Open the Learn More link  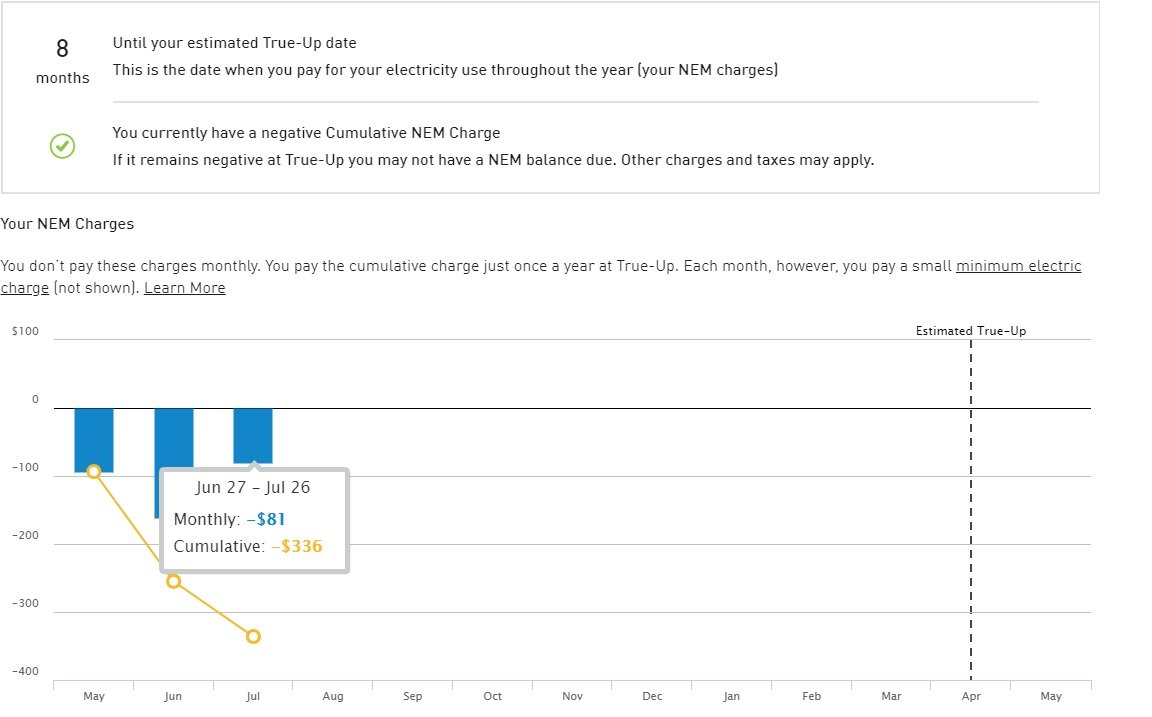184,288
